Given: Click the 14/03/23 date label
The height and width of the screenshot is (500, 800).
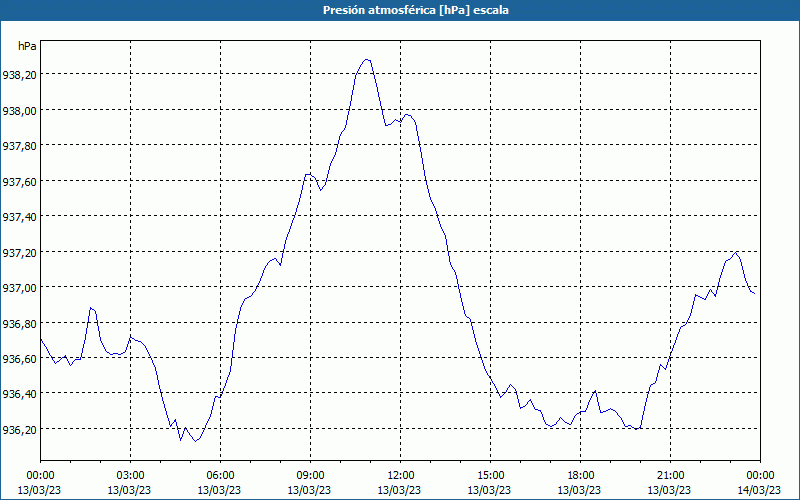Looking at the screenshot, I should (x=760, y=490).
